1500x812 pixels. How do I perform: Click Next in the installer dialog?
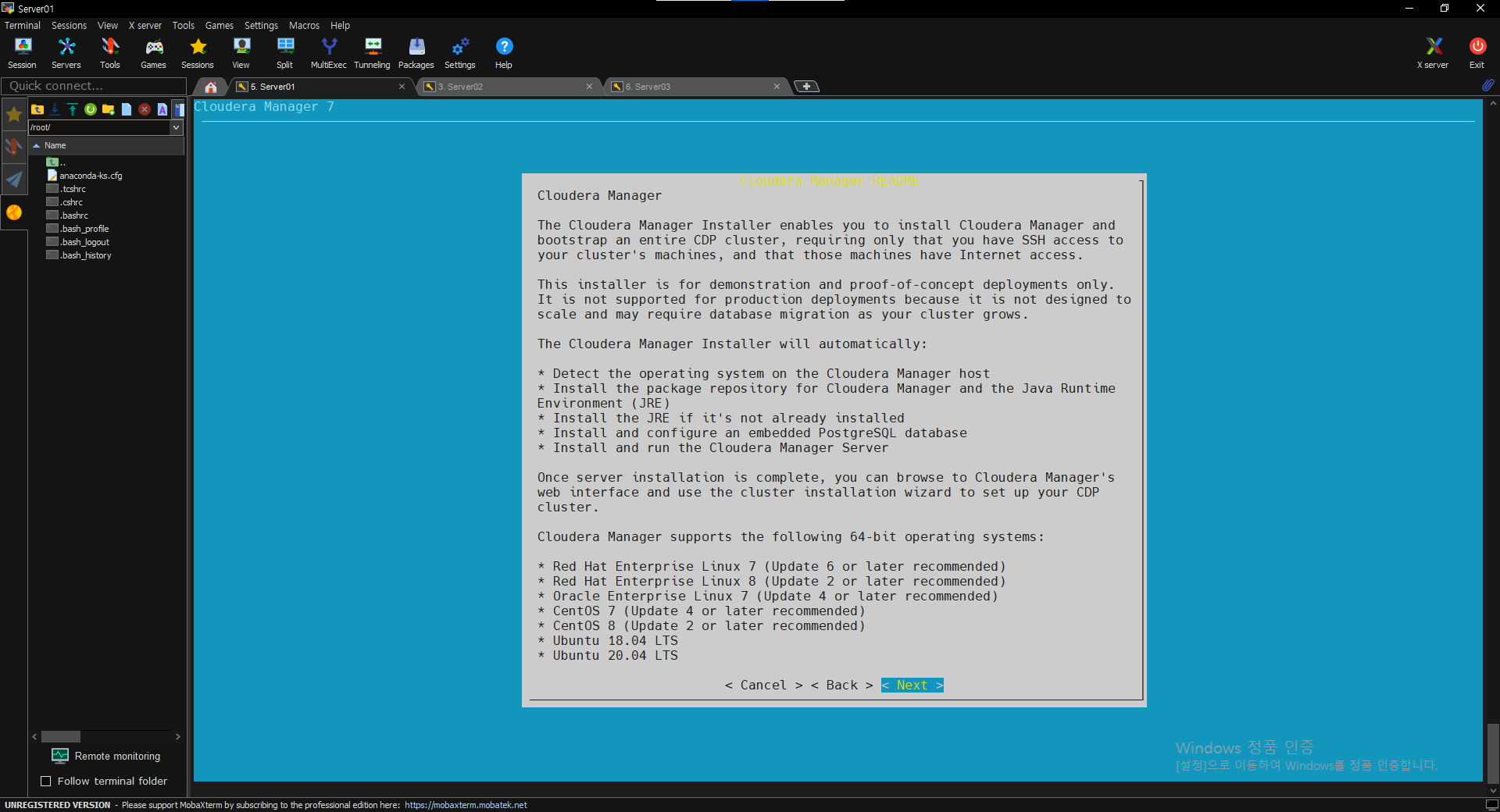click(912, 685)
